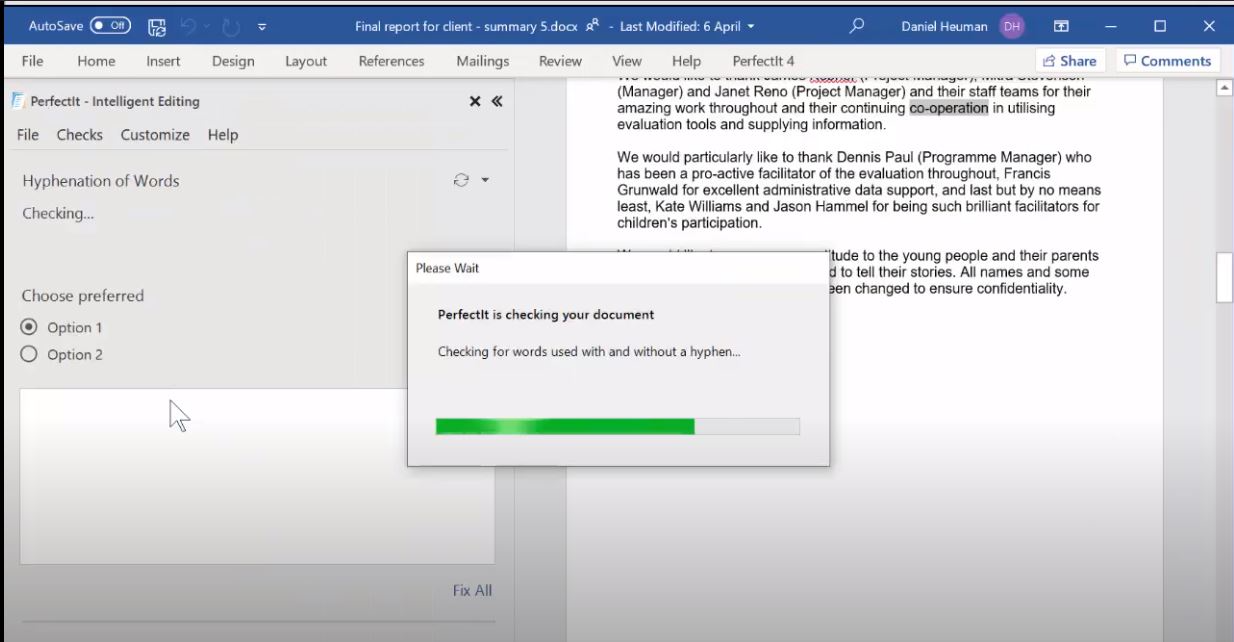Open Ribbon Display Options icon

pos(1062,26)
